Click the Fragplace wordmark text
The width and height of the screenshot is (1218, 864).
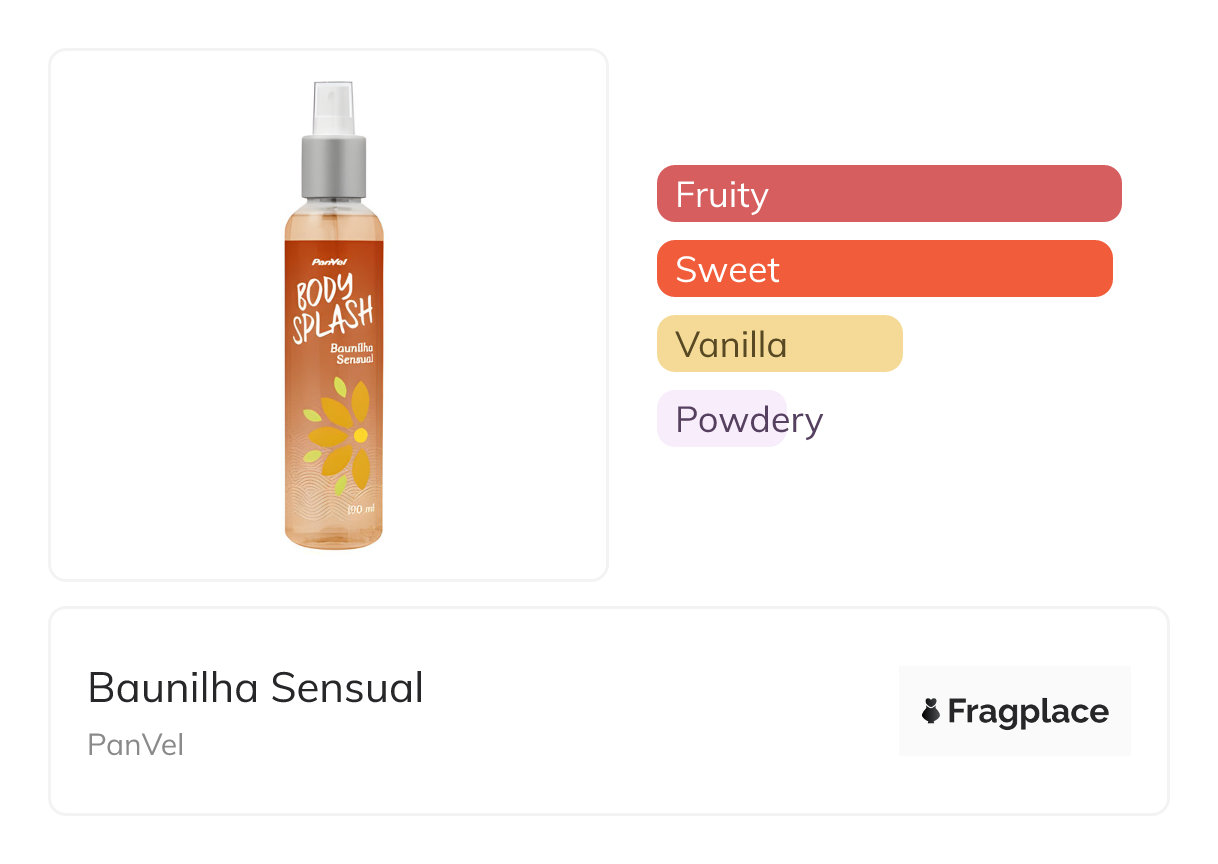[x=1028, y=712]
